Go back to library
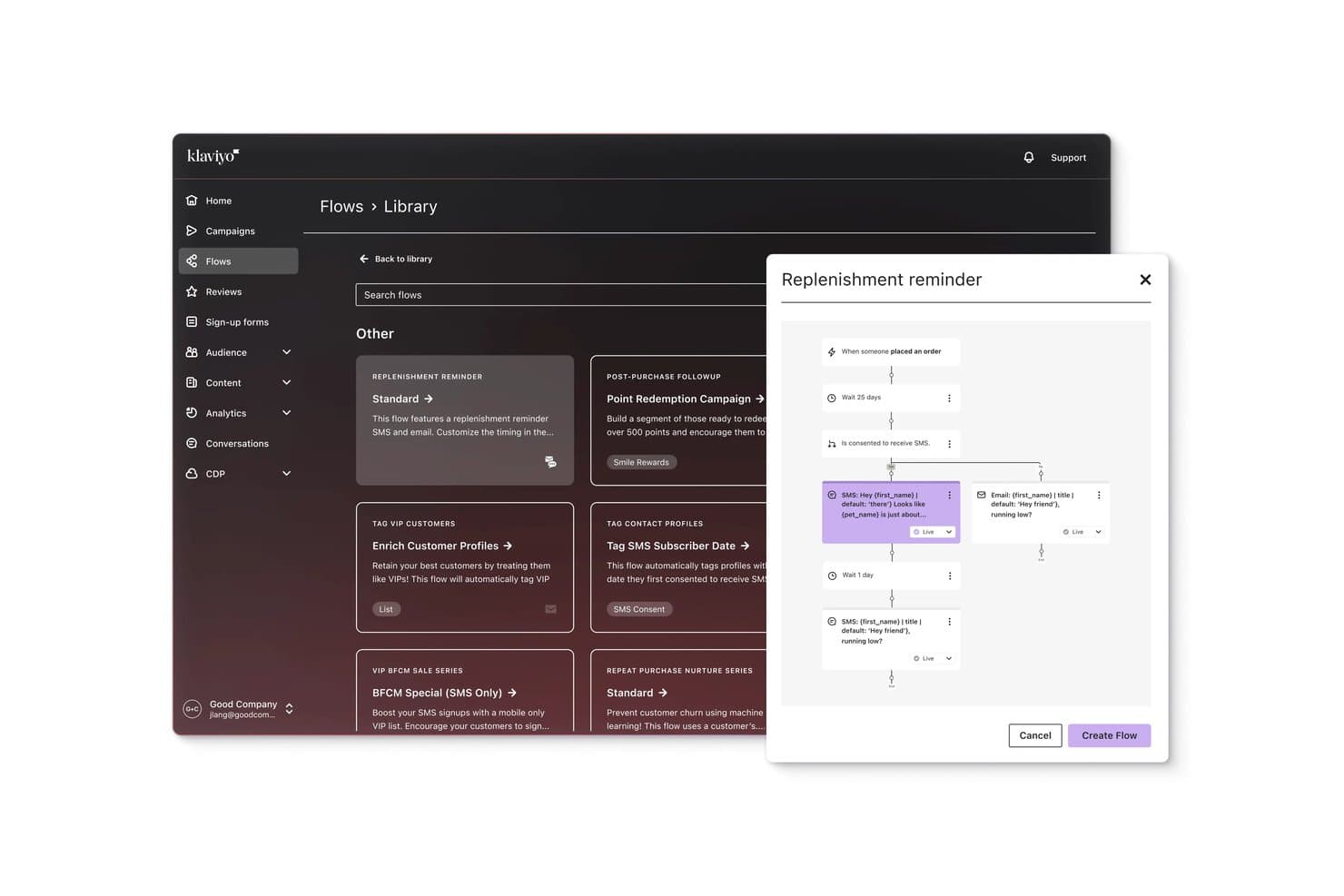The width and height of the screenshot is (1344, 896). [395, 259]
